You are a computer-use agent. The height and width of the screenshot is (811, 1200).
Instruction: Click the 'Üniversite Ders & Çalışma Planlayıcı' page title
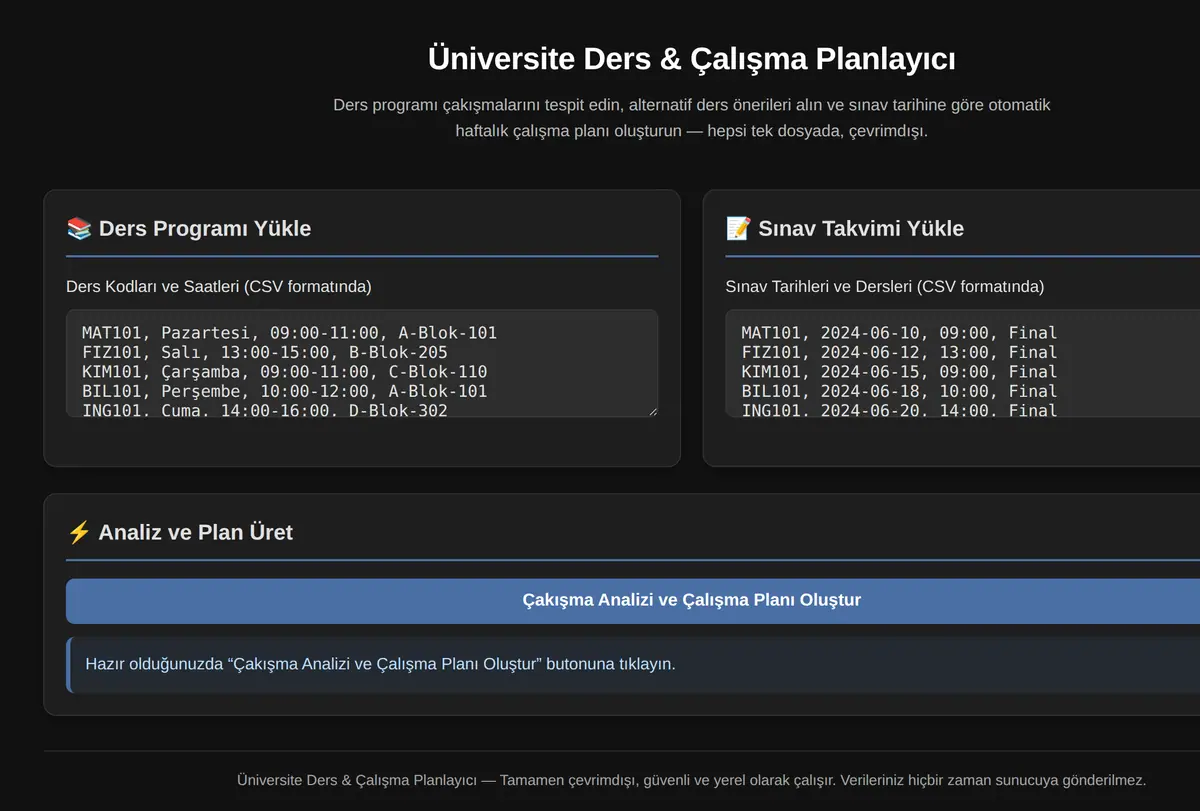(692, 59)
